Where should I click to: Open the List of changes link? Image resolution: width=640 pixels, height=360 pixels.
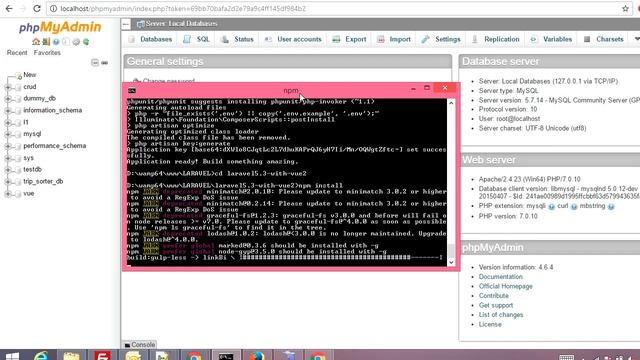coord(501,315)
